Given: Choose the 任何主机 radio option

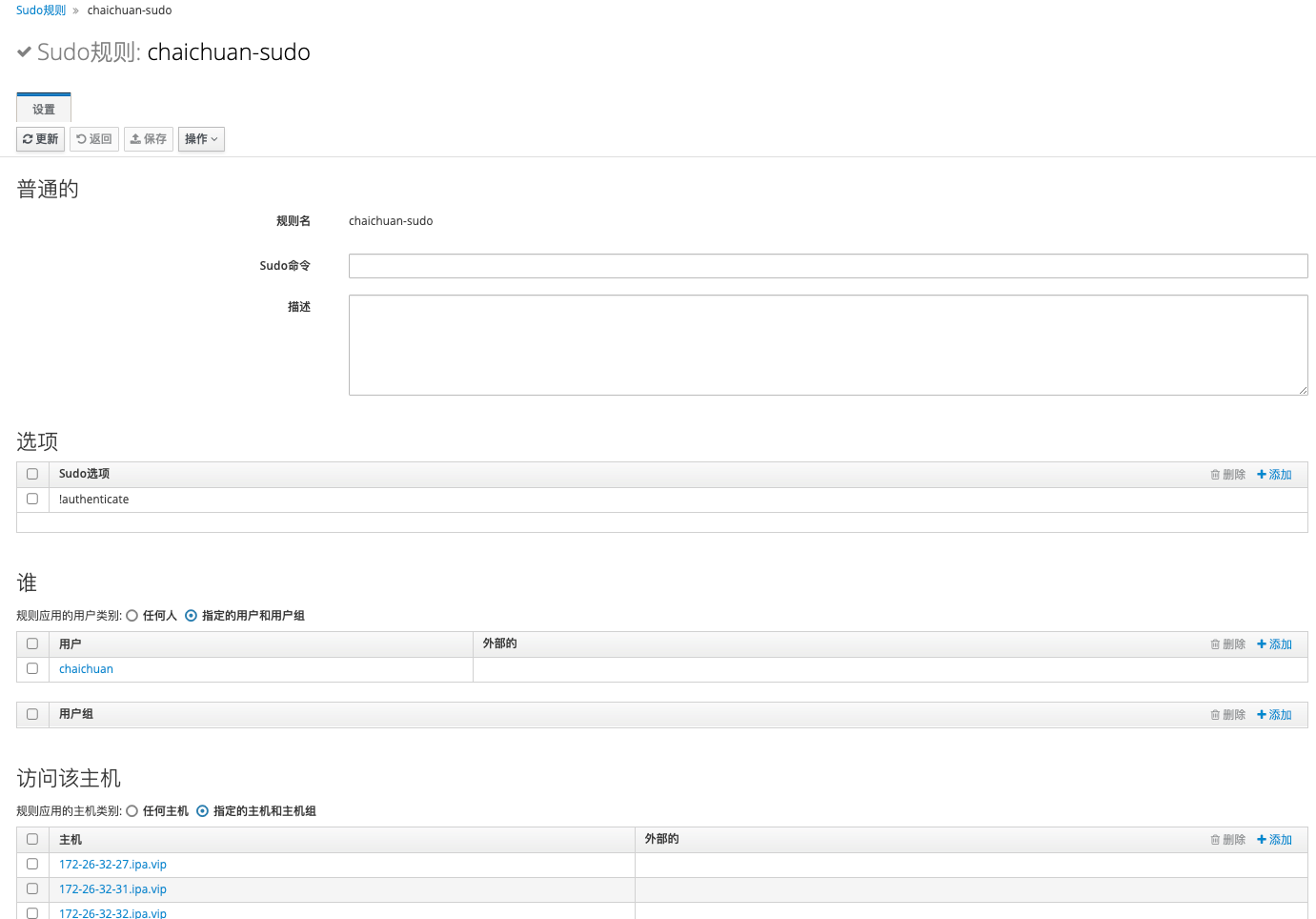Looking at the screenshot, I should (x=132, y=811).
